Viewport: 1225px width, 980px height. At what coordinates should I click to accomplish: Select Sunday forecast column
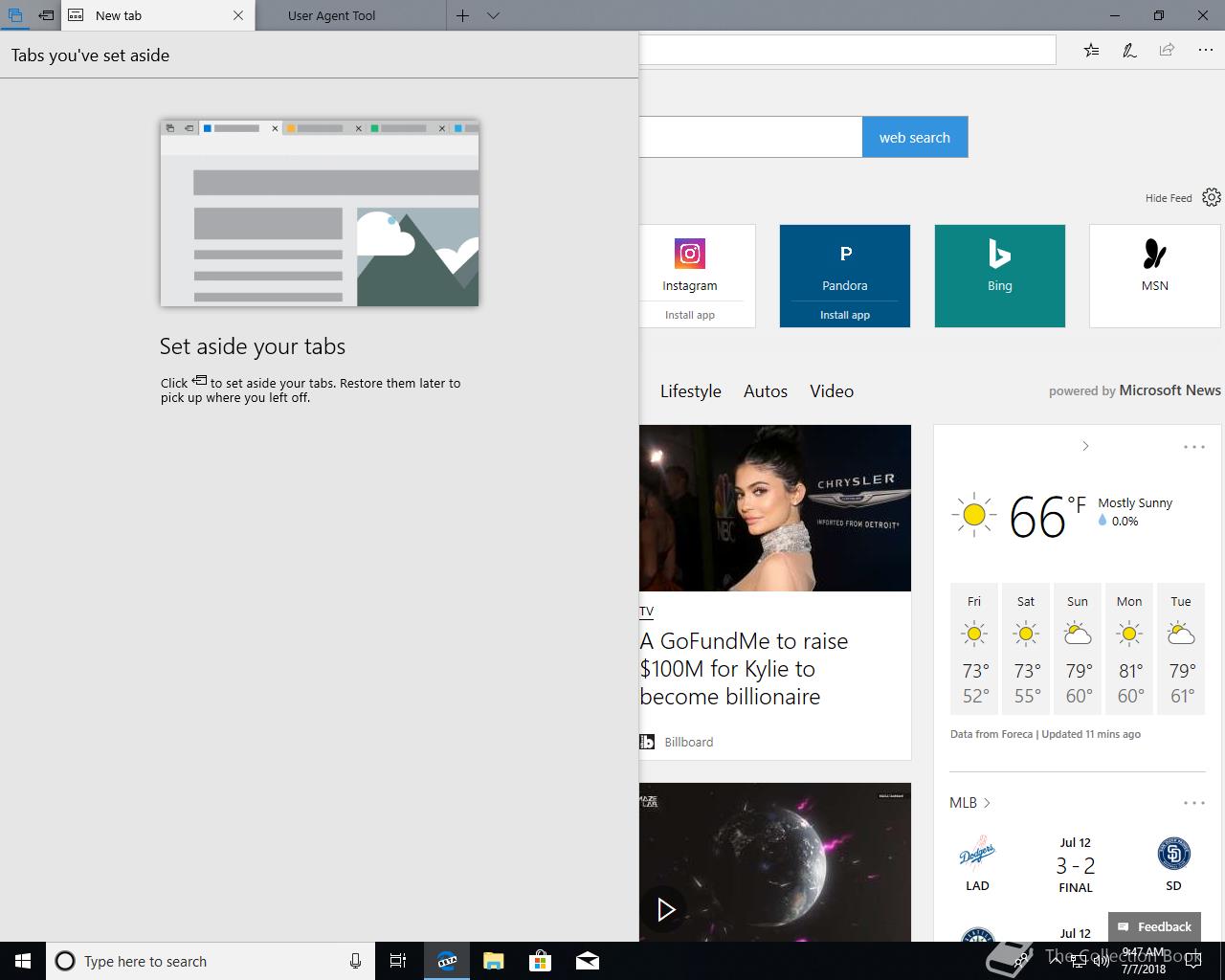point(1078,649)
